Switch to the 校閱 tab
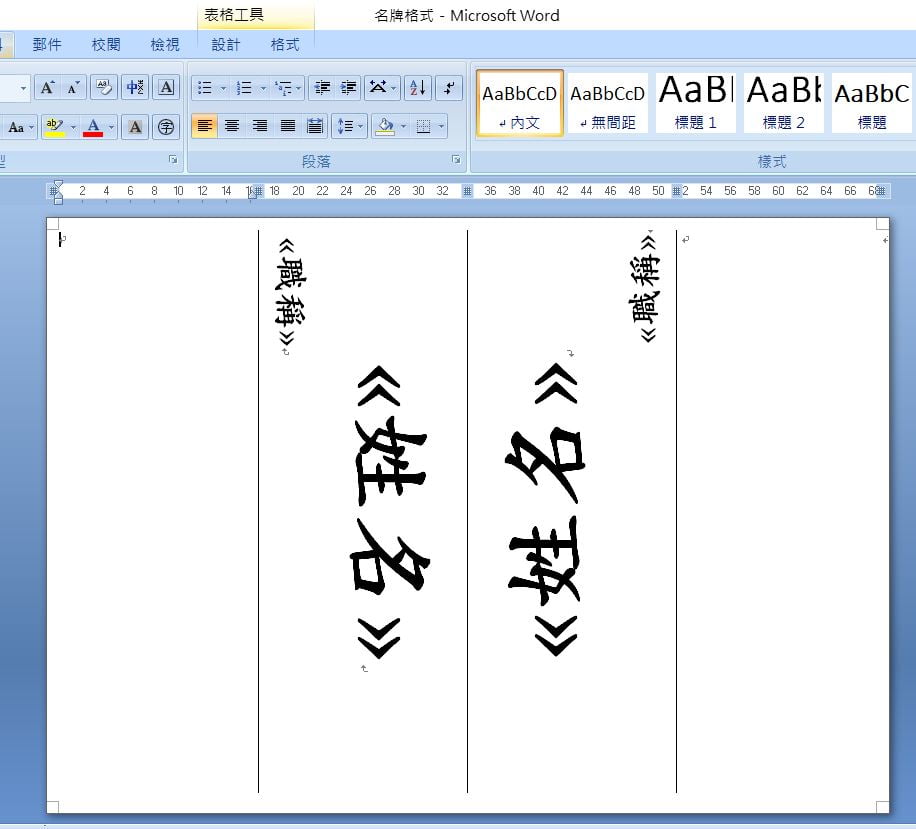 [106, 44]
